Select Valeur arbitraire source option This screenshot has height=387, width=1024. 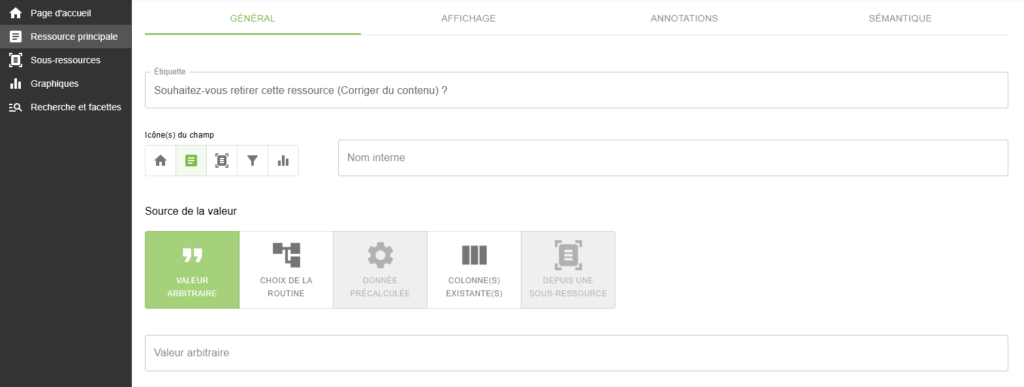click(192, 270)
